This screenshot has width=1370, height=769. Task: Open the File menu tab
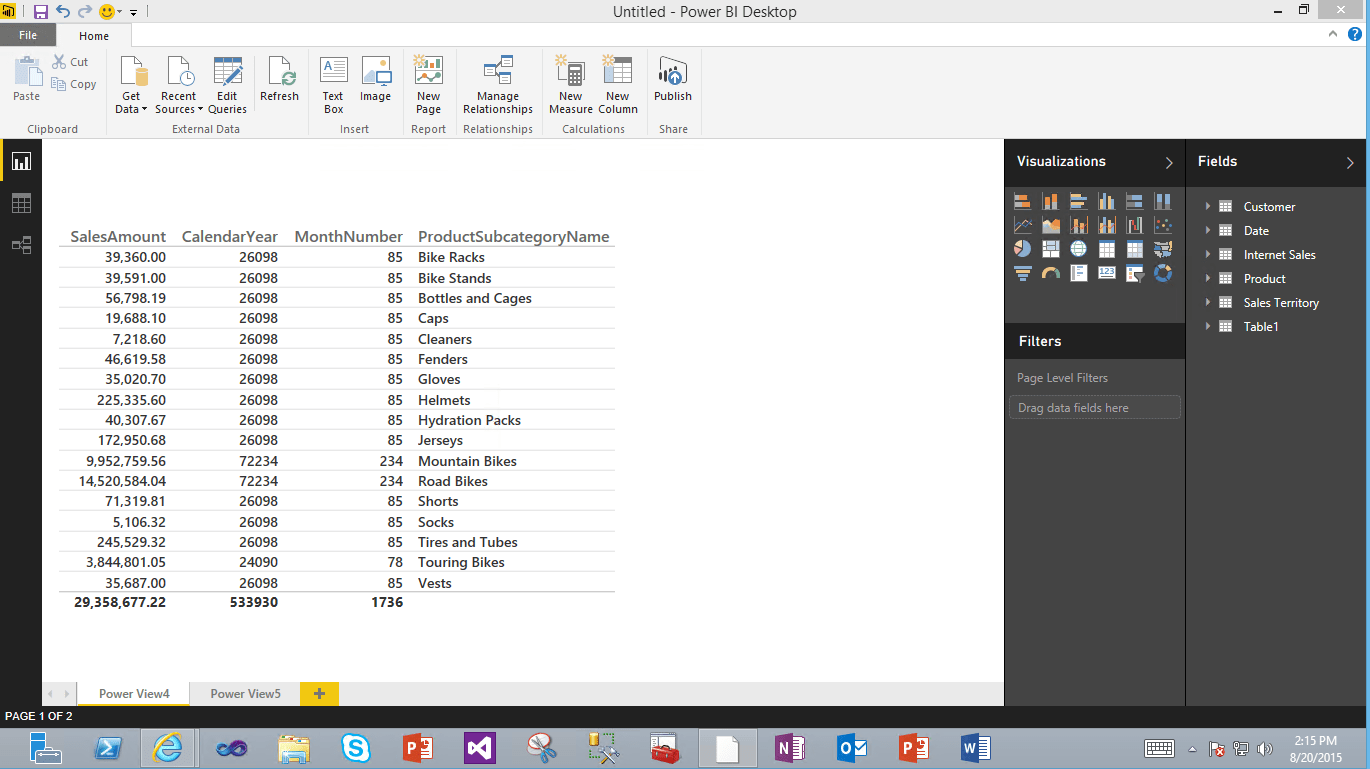[x=28, y=35]
